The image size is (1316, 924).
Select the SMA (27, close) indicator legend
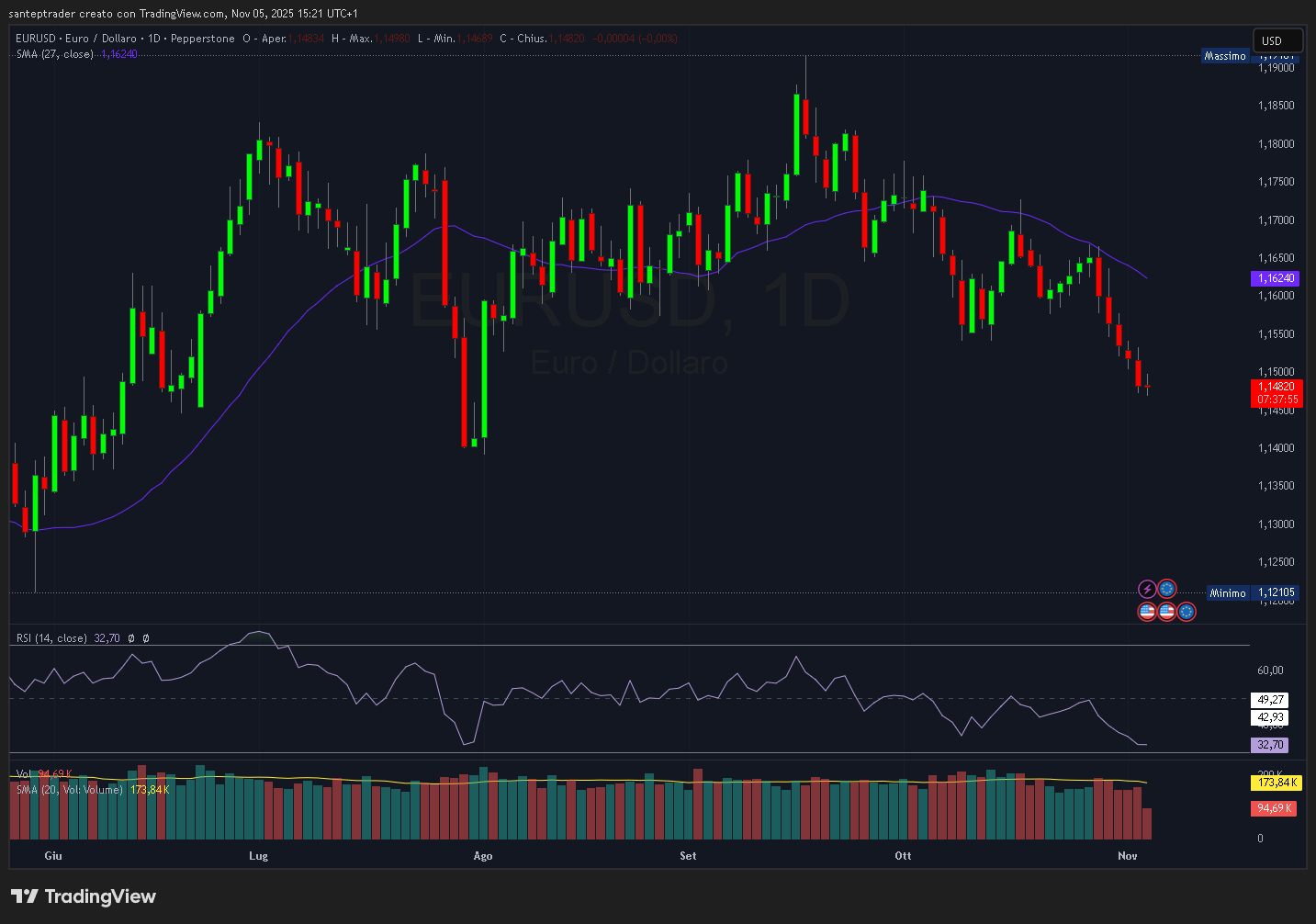55,54
